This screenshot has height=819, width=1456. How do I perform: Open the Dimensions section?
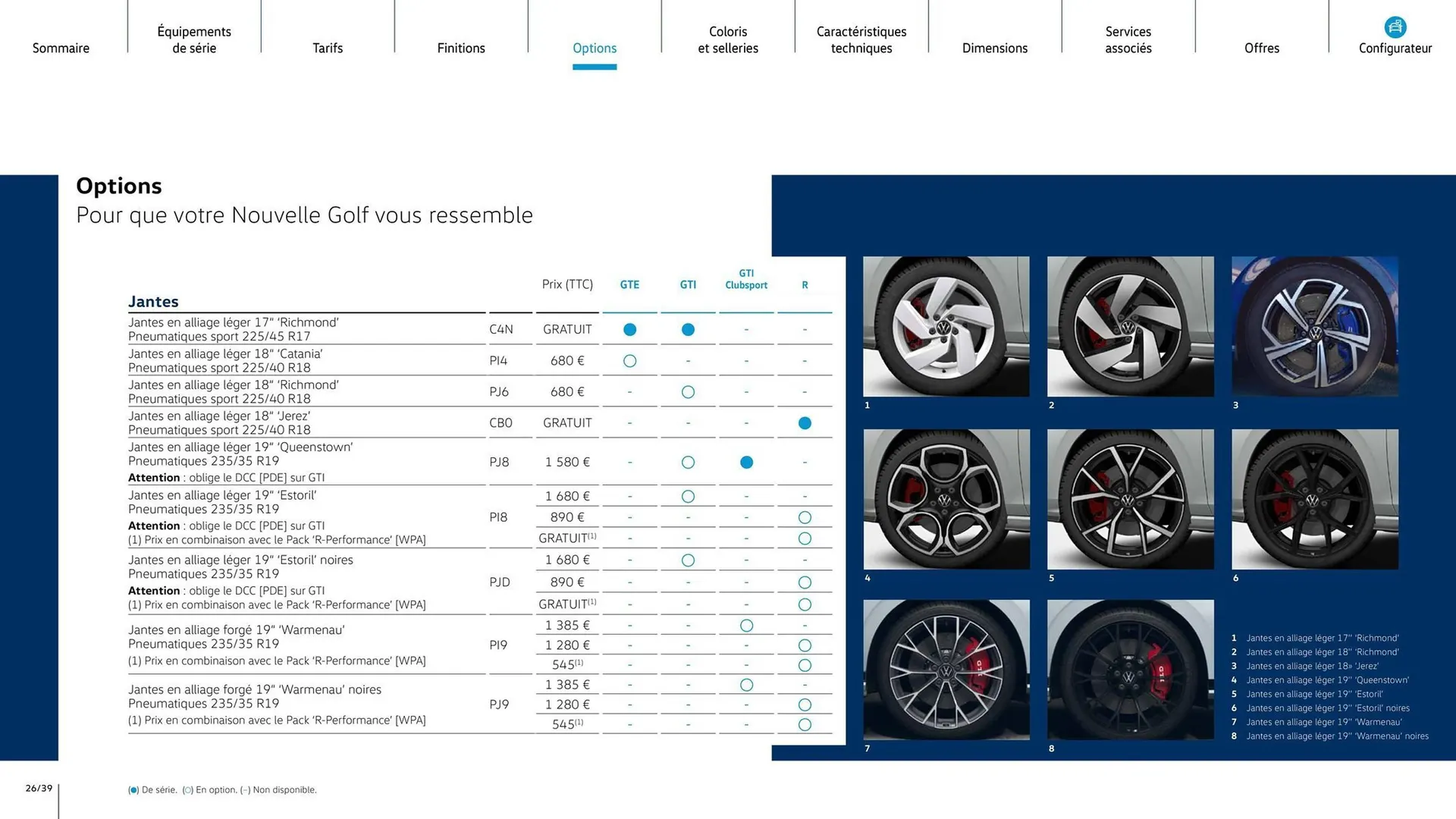click(x=995, y=48)
